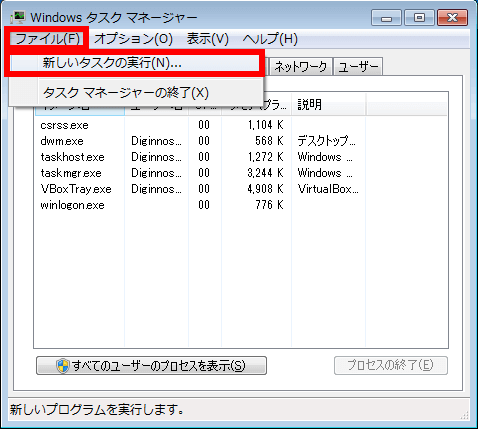Select the dwm.exe process row

tap(241, 141)
